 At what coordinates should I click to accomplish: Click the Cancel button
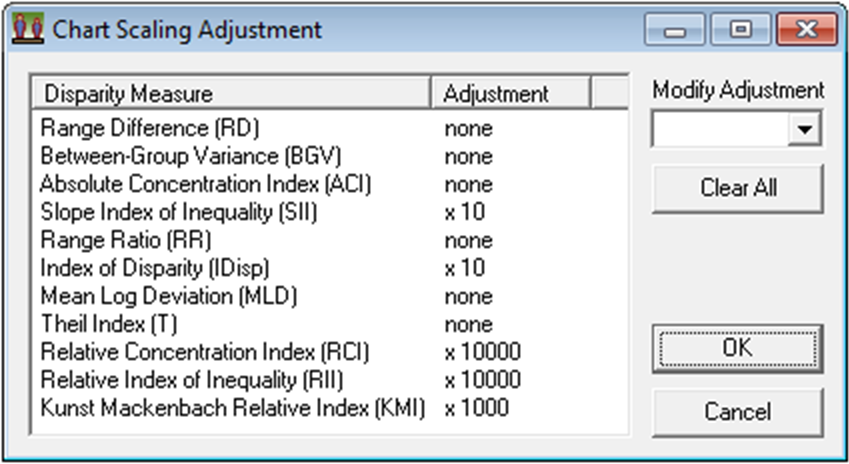[x=737, y=412]
